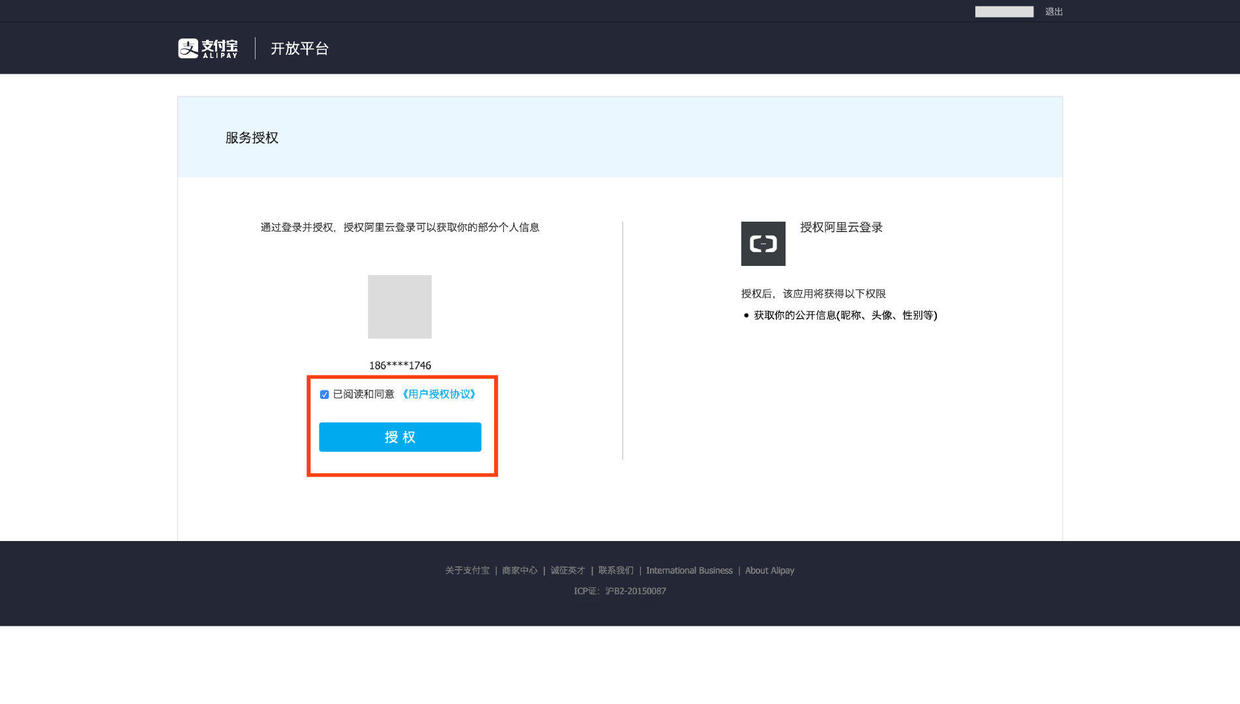Select the masked phone number 186****1746

(x=400, y=366)
